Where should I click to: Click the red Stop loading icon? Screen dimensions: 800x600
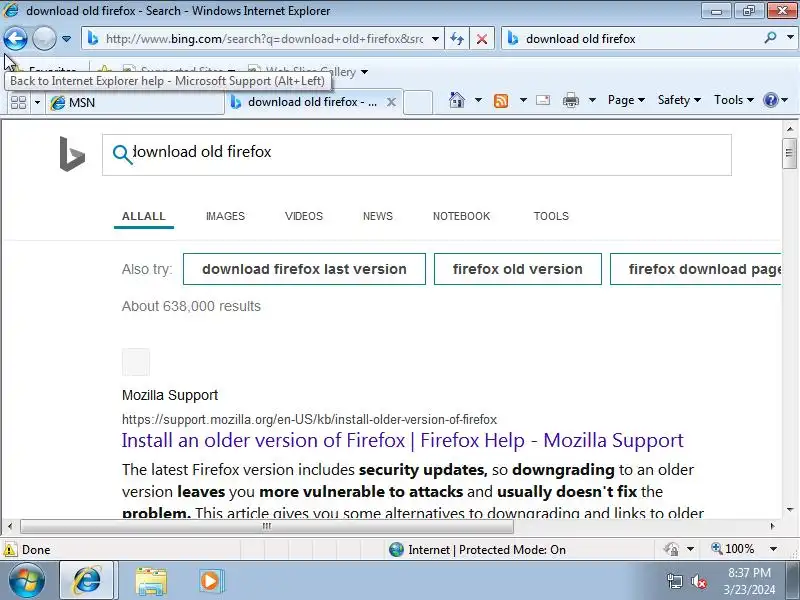[482, 39]
